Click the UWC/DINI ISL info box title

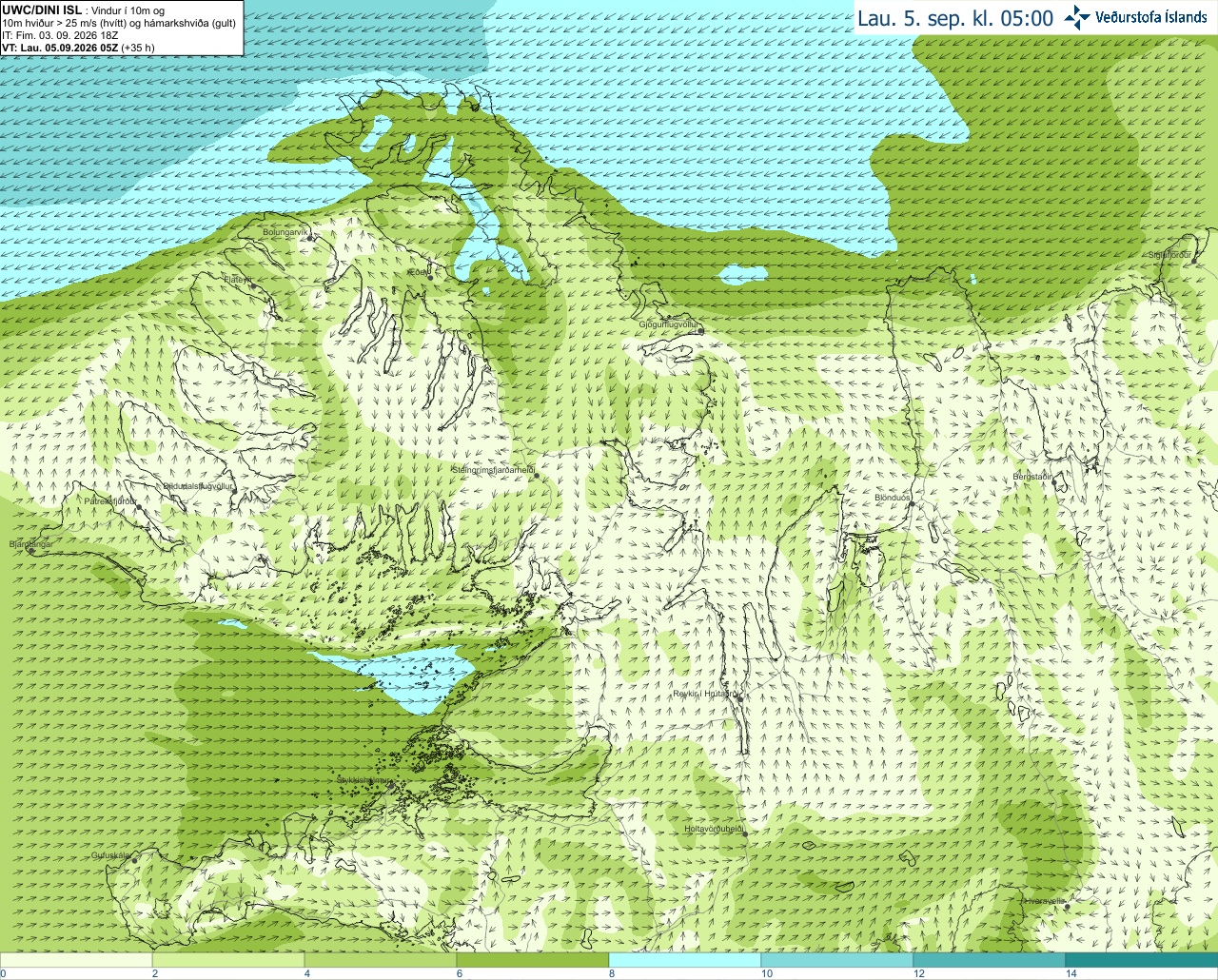(x=42, y=10)
